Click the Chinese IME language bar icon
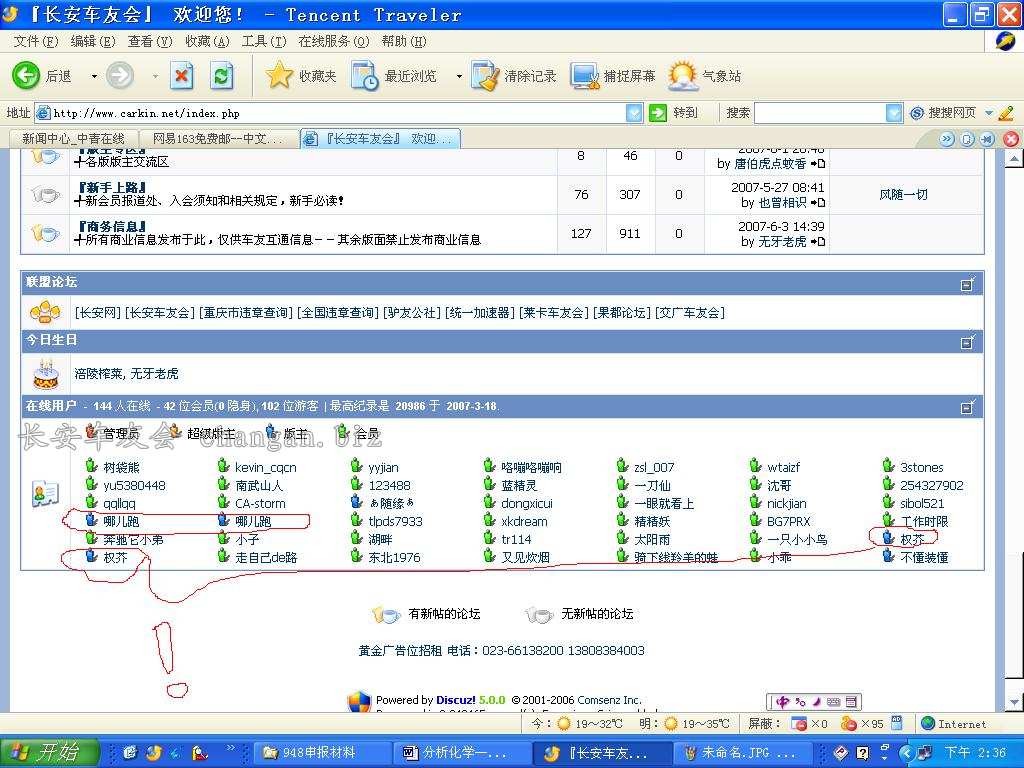 [783, 702]
